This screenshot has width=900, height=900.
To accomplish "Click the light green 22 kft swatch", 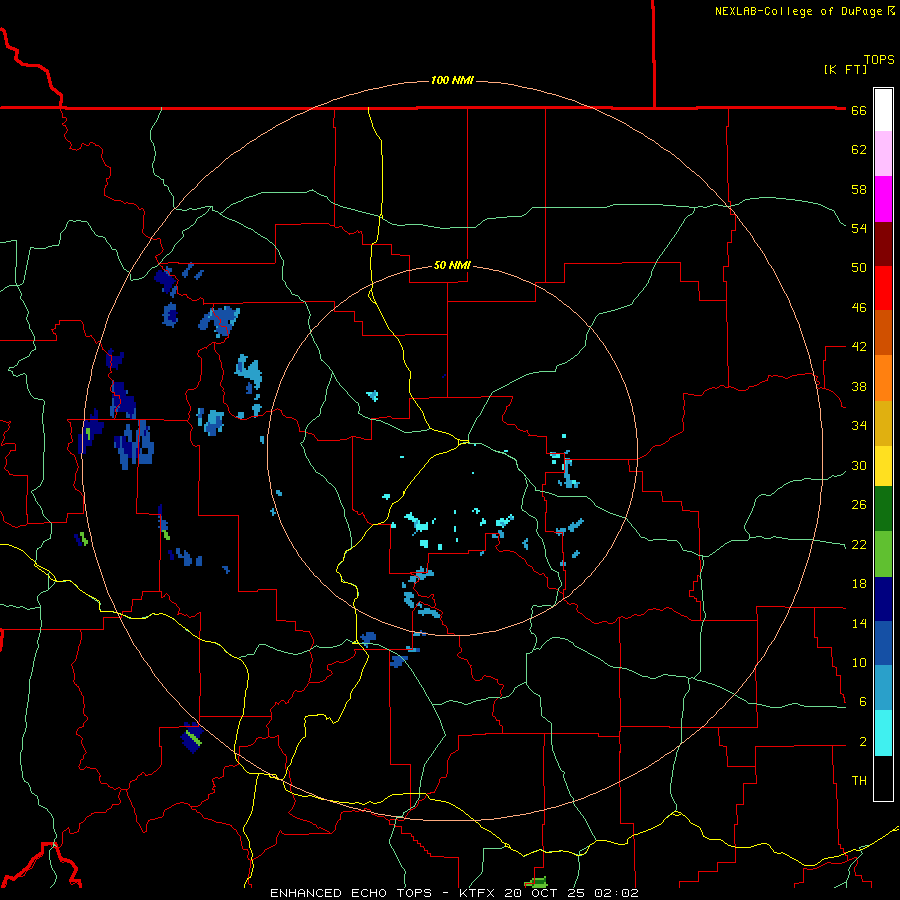I will [883, 554].
